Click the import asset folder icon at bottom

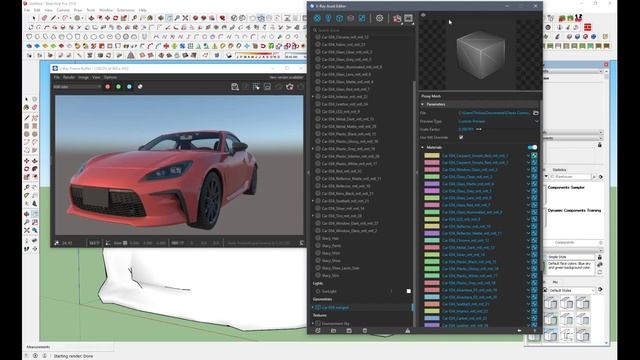(333, 331)
